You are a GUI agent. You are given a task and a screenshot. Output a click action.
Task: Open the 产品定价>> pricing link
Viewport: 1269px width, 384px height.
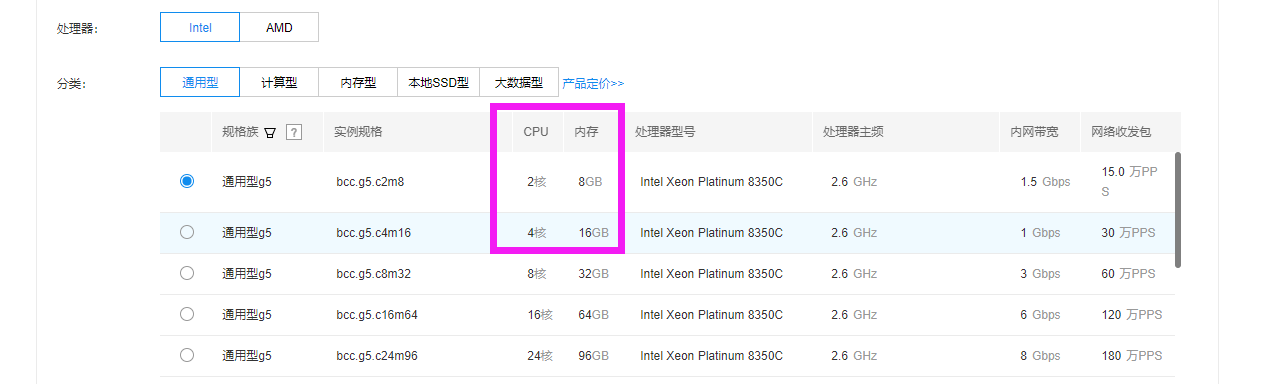tap(593, 83)
